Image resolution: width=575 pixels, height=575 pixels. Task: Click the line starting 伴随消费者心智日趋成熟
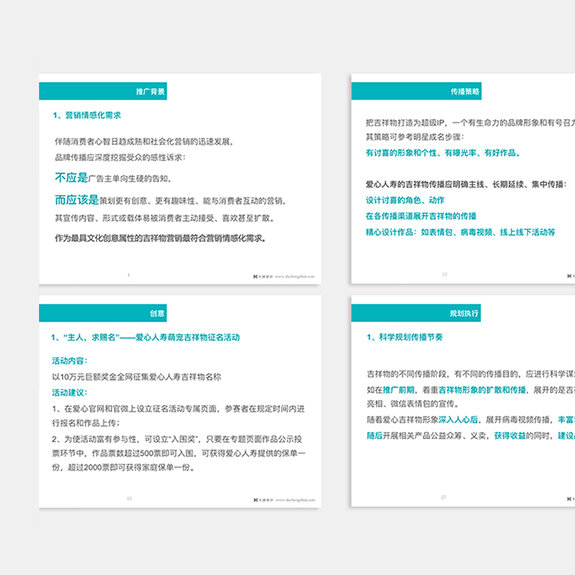point(144,142)
